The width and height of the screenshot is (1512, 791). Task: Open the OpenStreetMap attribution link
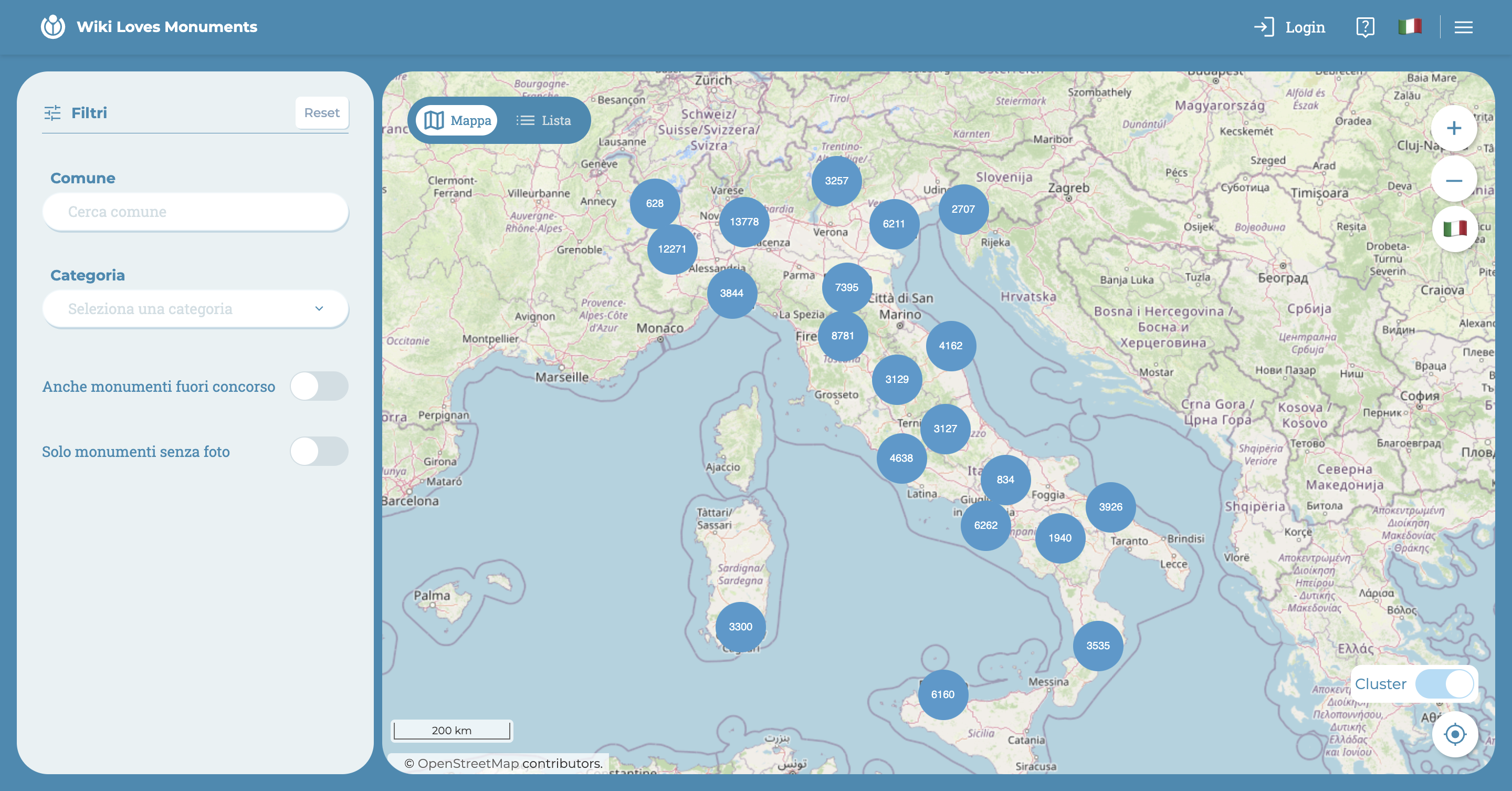click(x=467, y=763)
